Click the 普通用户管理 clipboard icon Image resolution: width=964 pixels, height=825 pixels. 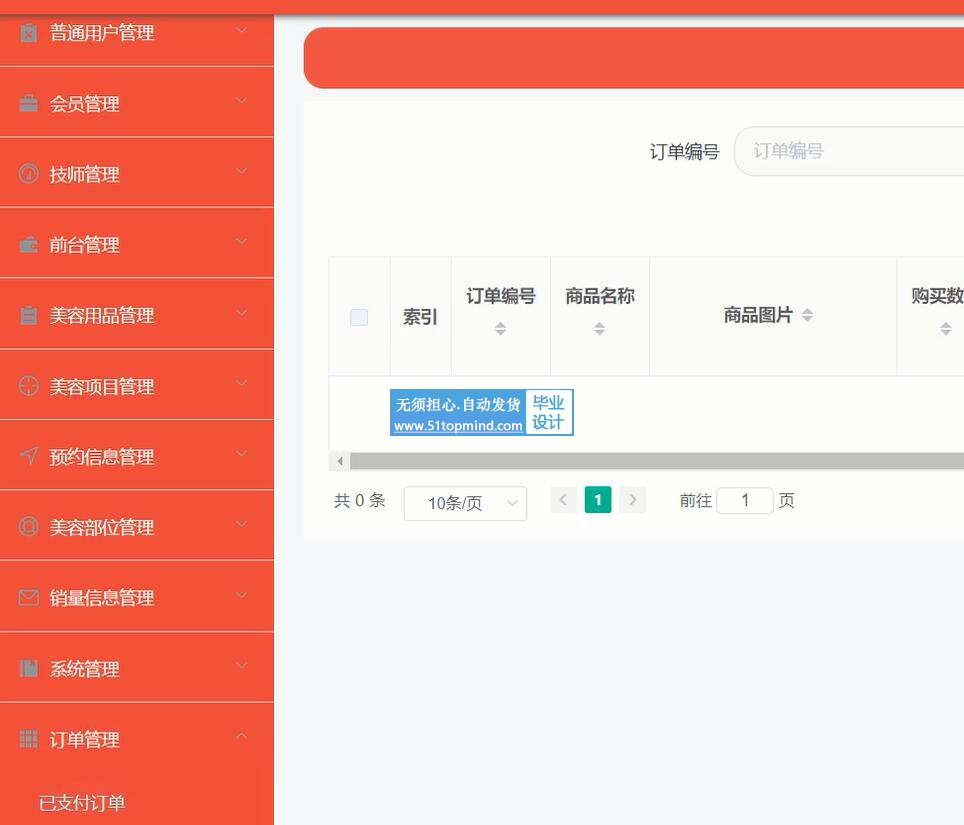point(28,32)
